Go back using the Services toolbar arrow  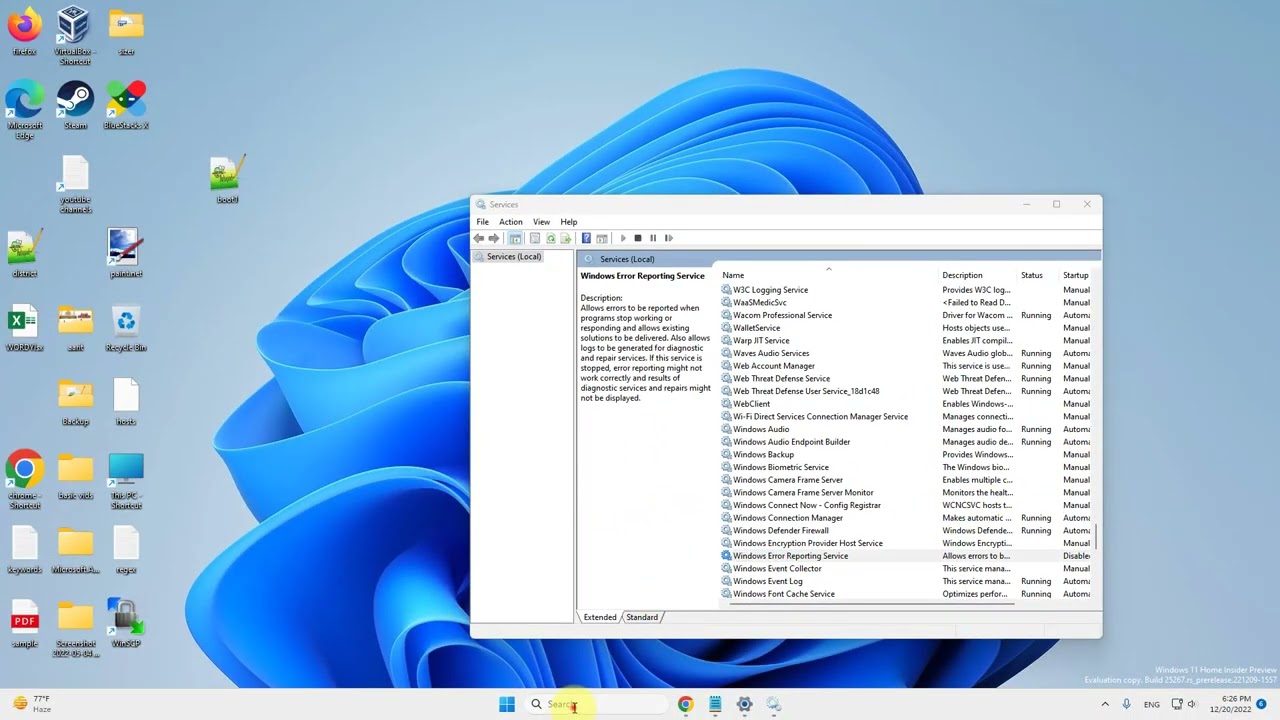(x=479, y=238)
